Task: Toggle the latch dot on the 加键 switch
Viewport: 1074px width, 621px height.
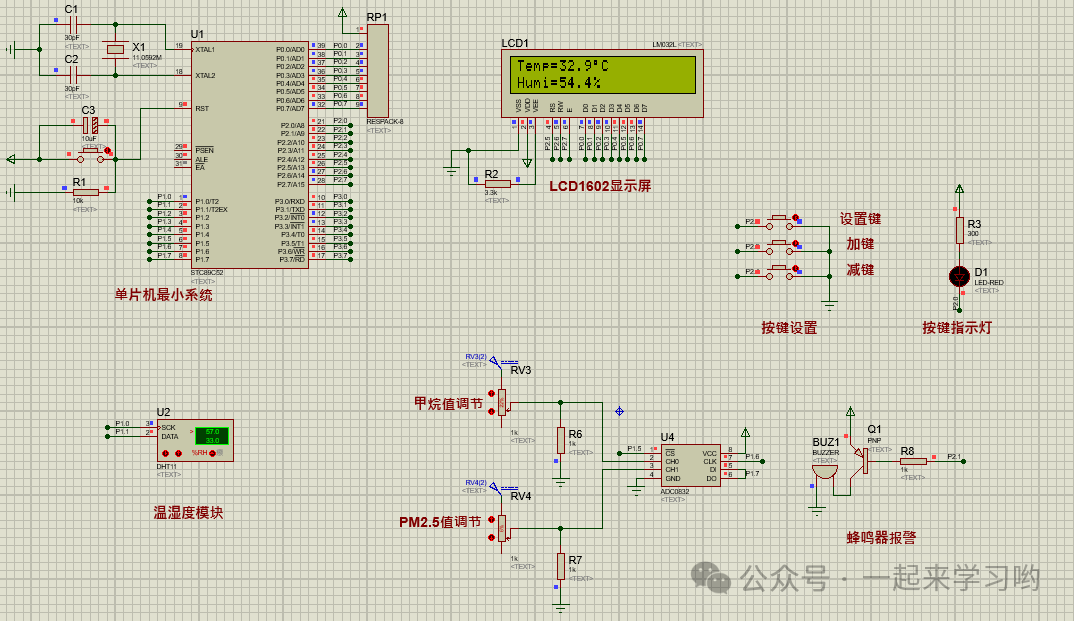Action: coord(795,243)
